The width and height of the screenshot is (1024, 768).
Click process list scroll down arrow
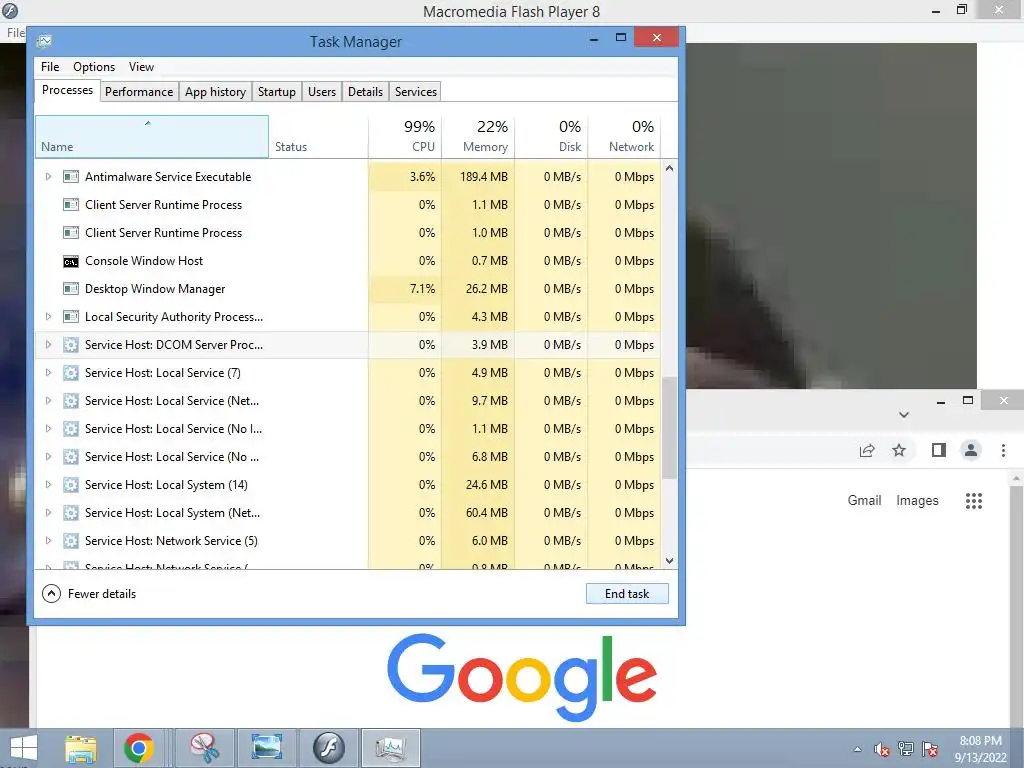(x=669, y=560)
